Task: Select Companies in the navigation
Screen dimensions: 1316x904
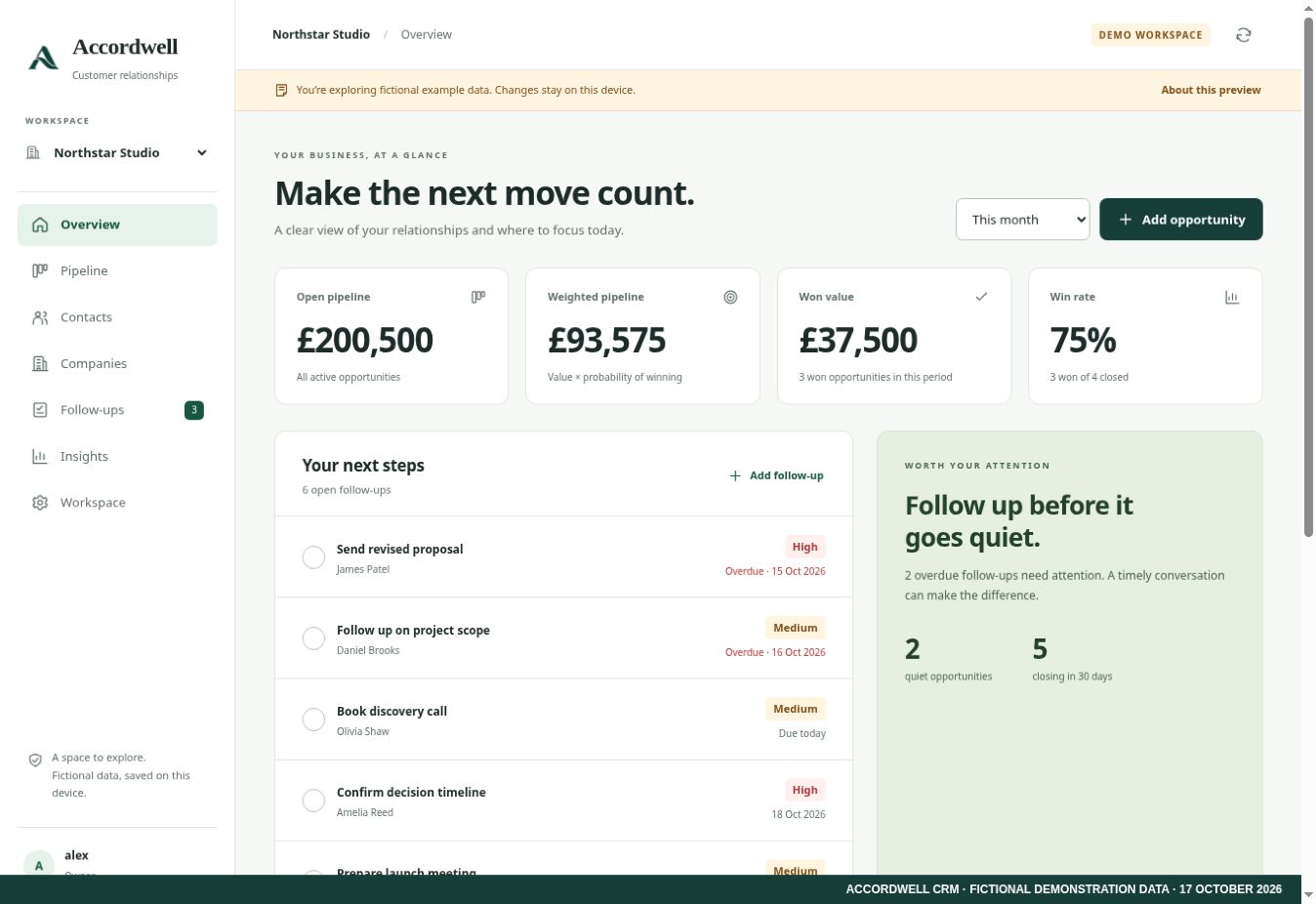Action: click(x=117, y=363)
